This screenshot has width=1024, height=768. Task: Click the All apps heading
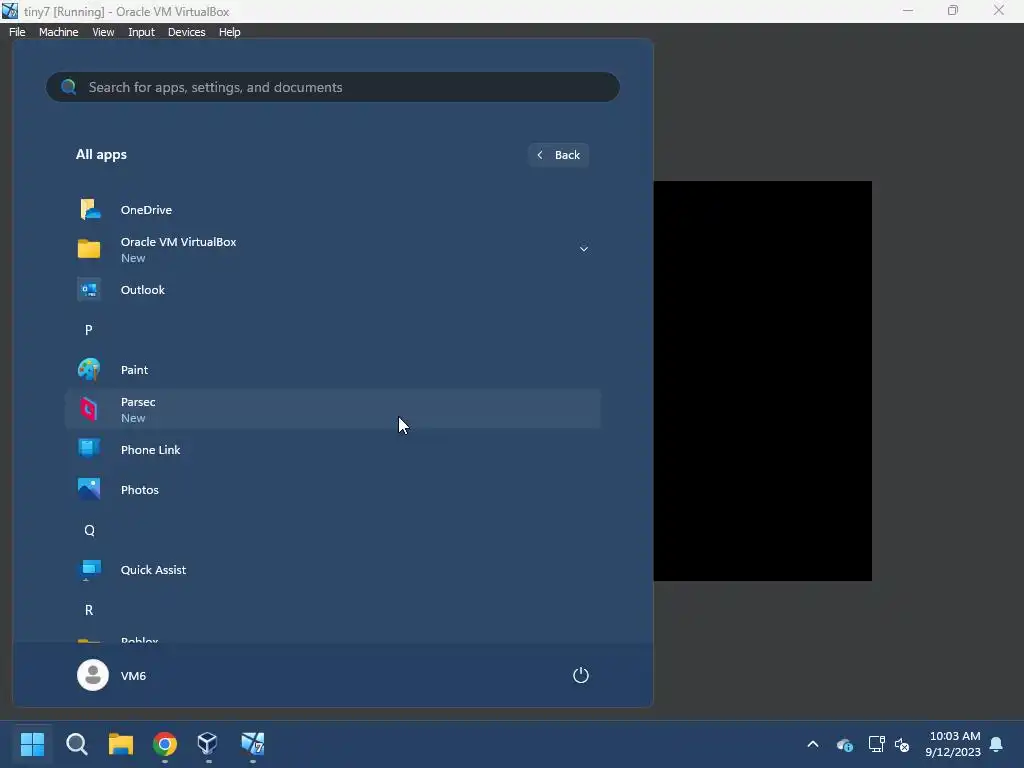click(x=101, y=155)
